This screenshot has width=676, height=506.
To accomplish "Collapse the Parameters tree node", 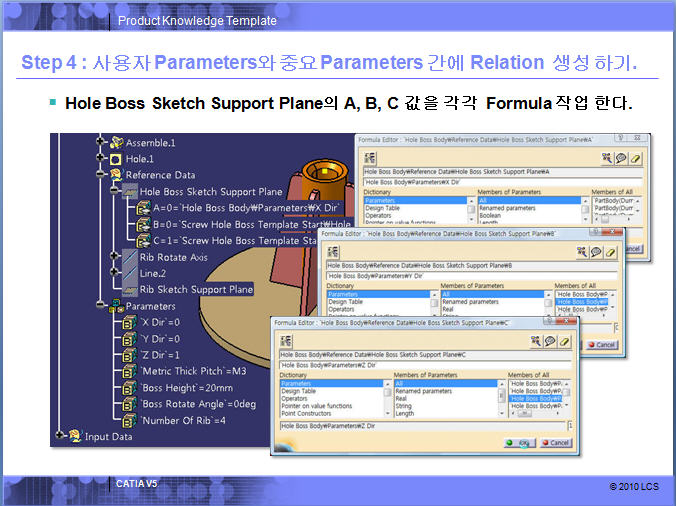I will tap(100, 306).
